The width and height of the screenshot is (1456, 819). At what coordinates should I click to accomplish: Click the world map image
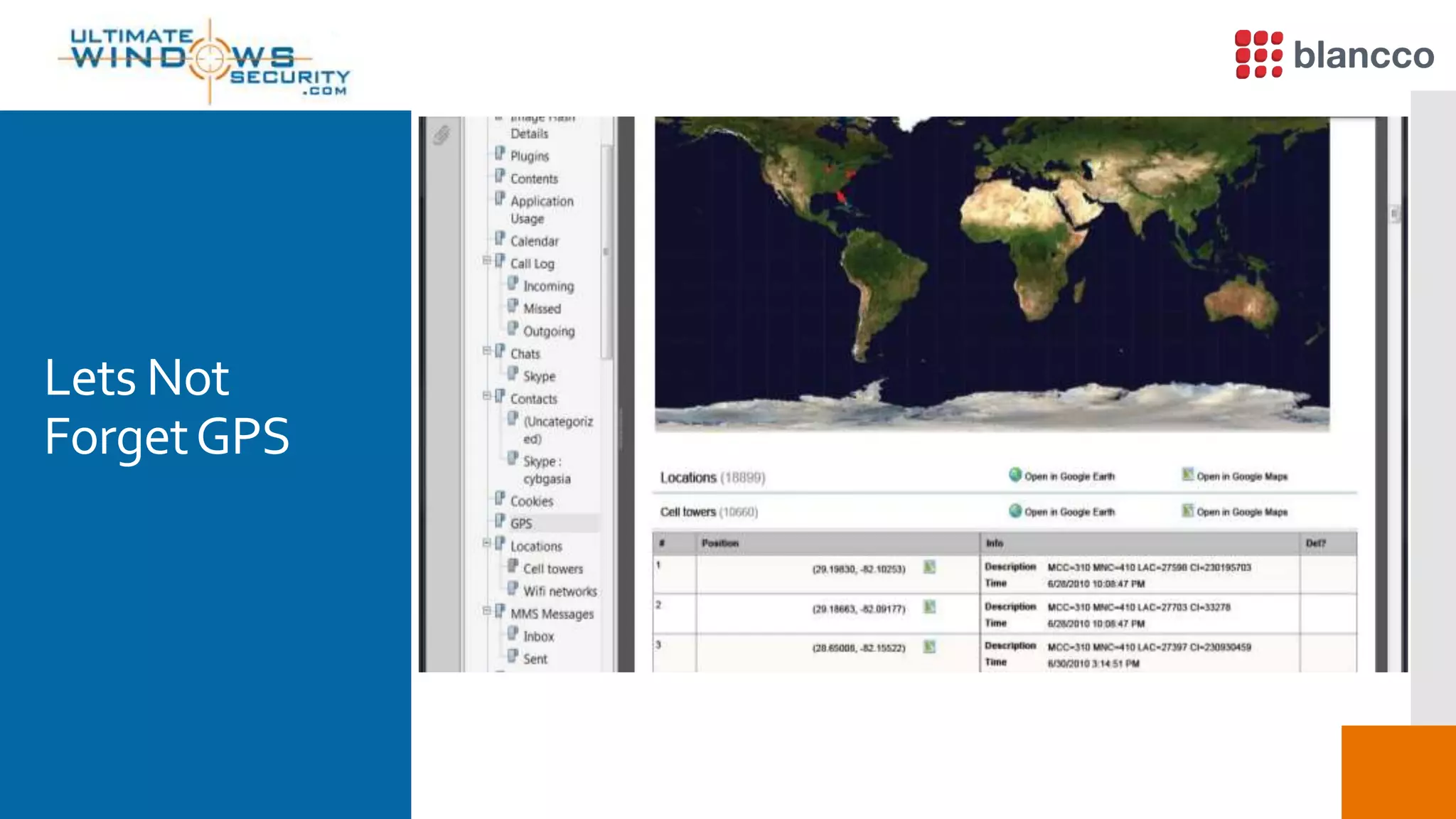tap(992, 274)
